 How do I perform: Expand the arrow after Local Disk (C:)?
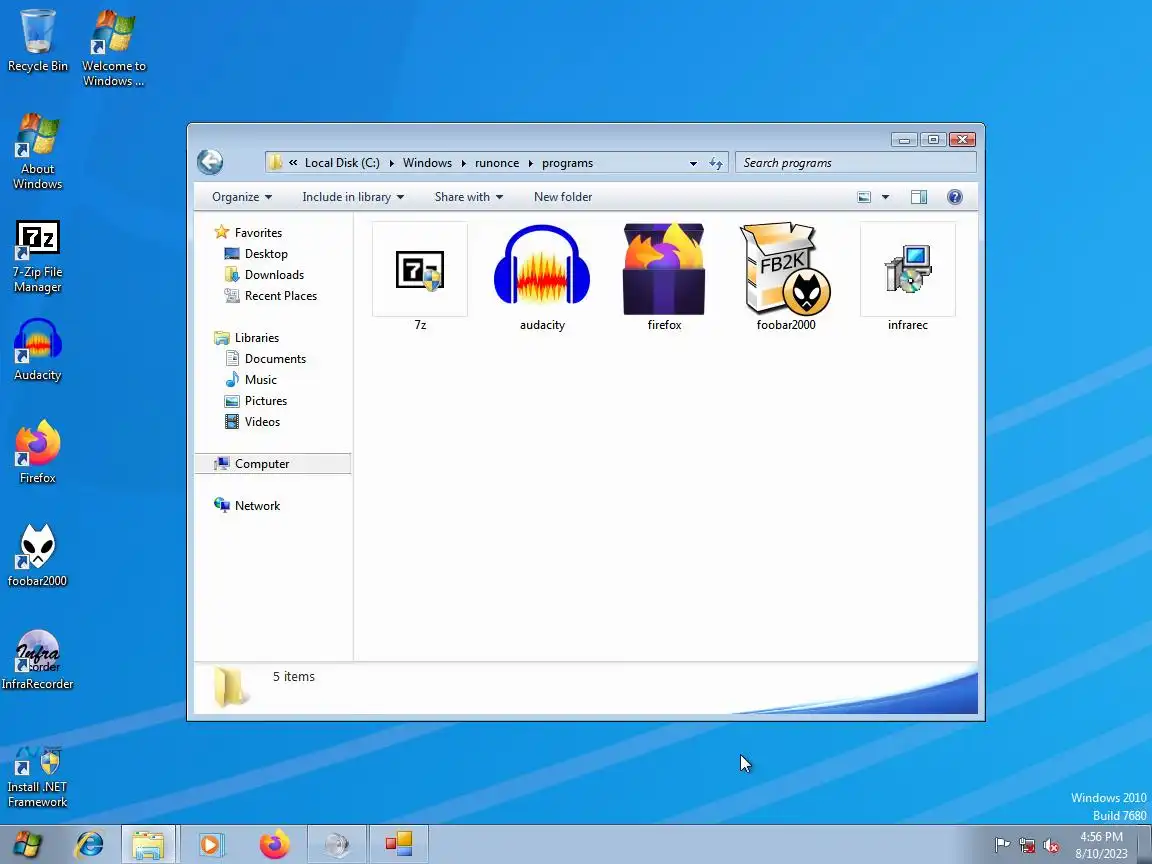pos(392,163)
